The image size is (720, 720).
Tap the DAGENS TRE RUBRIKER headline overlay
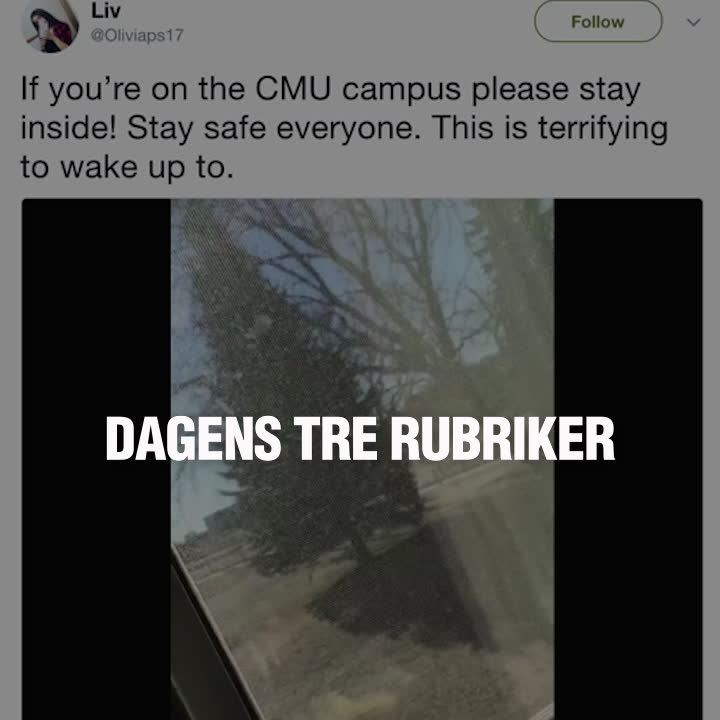[x=360, y=439]
